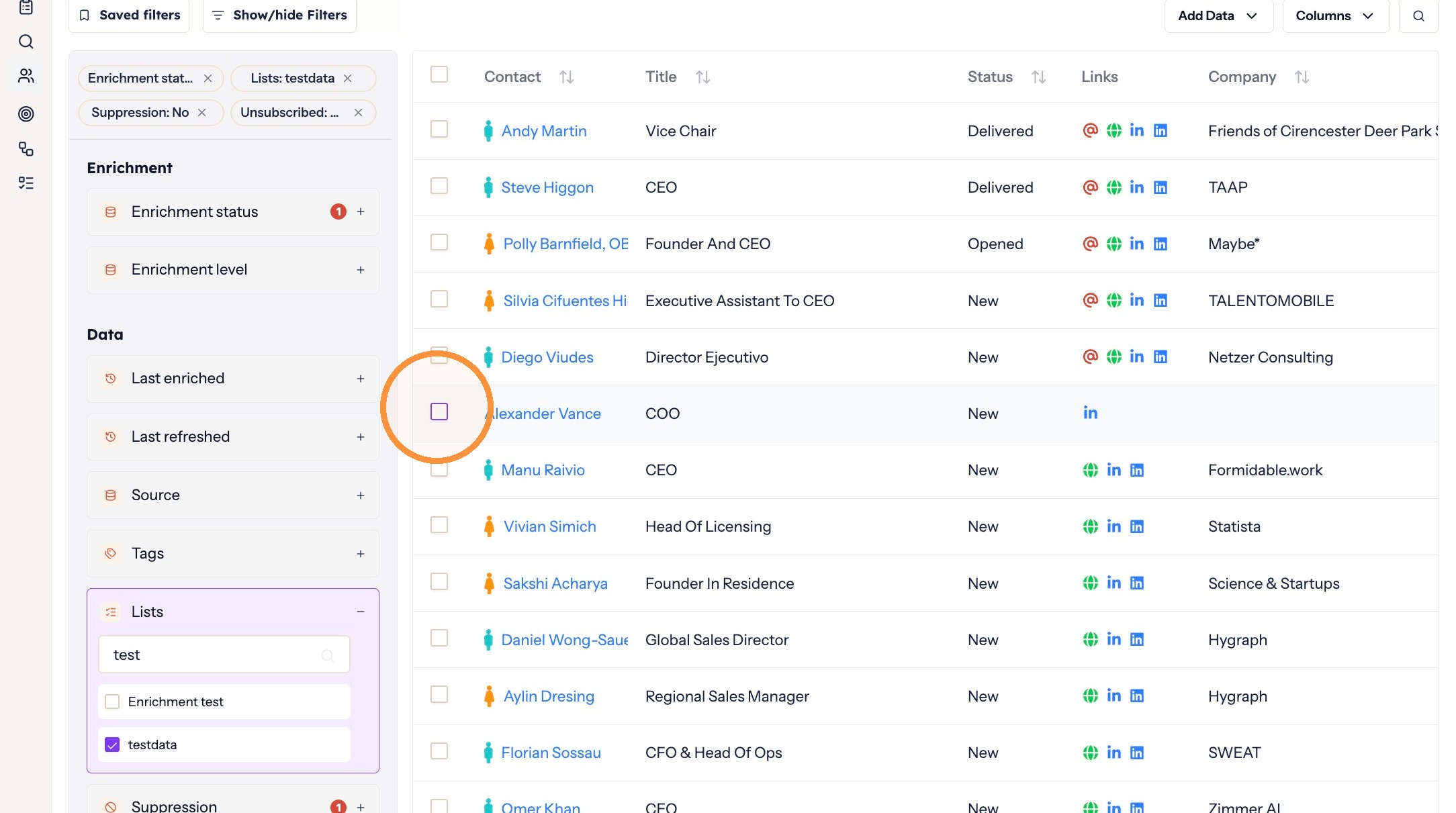Sort table by Company column arrows
Viewport: 1456px width, 813px height.
tap(1302, 77)
